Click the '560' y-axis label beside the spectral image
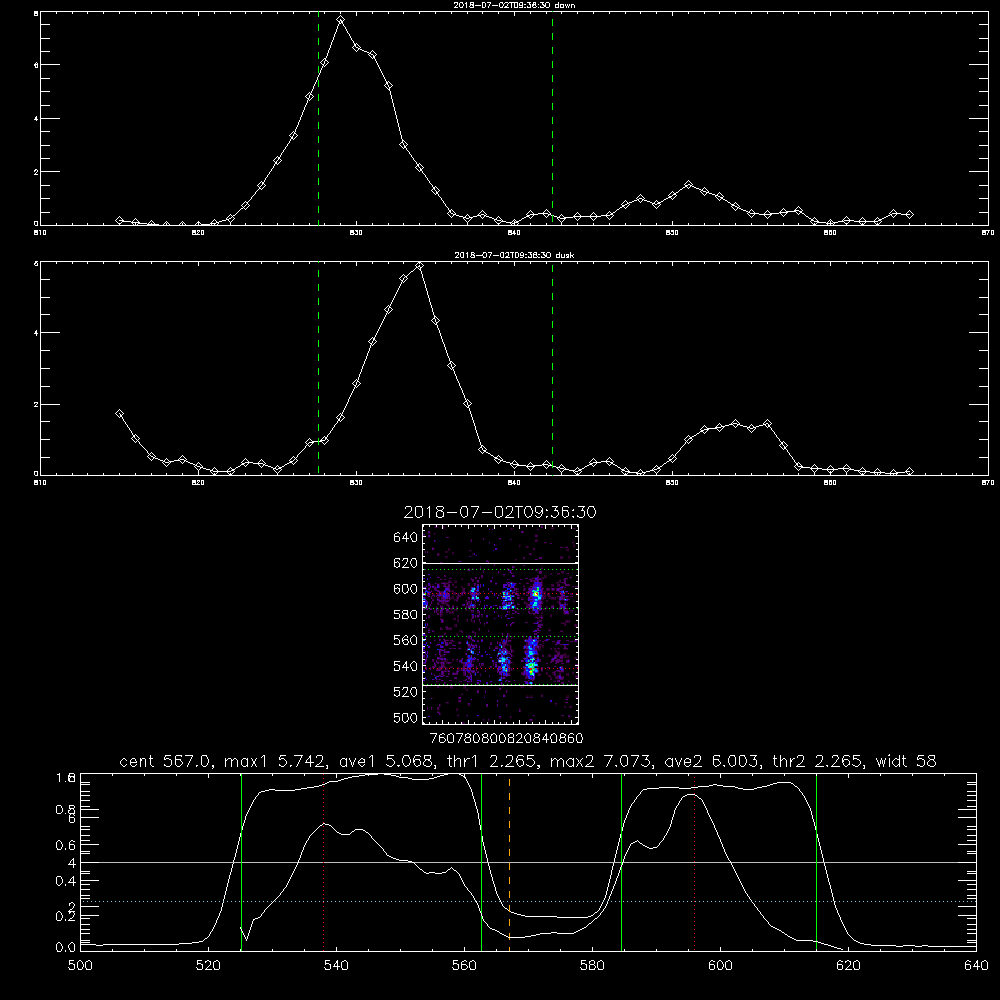 405,640
